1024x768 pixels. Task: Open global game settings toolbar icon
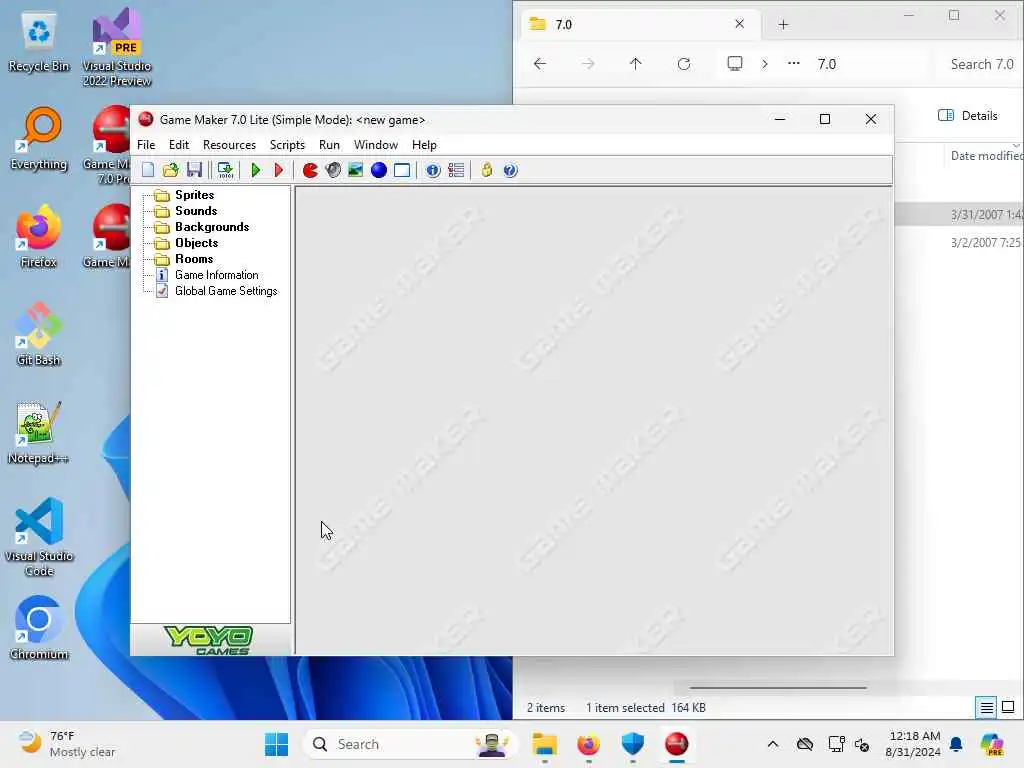(456, 170)
